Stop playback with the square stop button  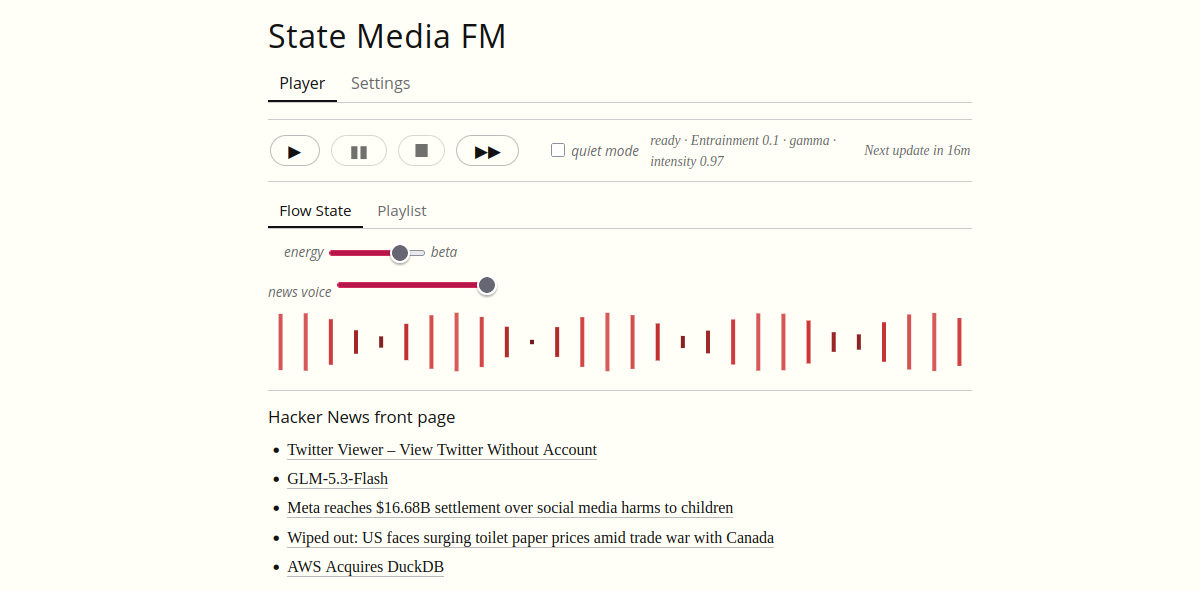(422, 151)
